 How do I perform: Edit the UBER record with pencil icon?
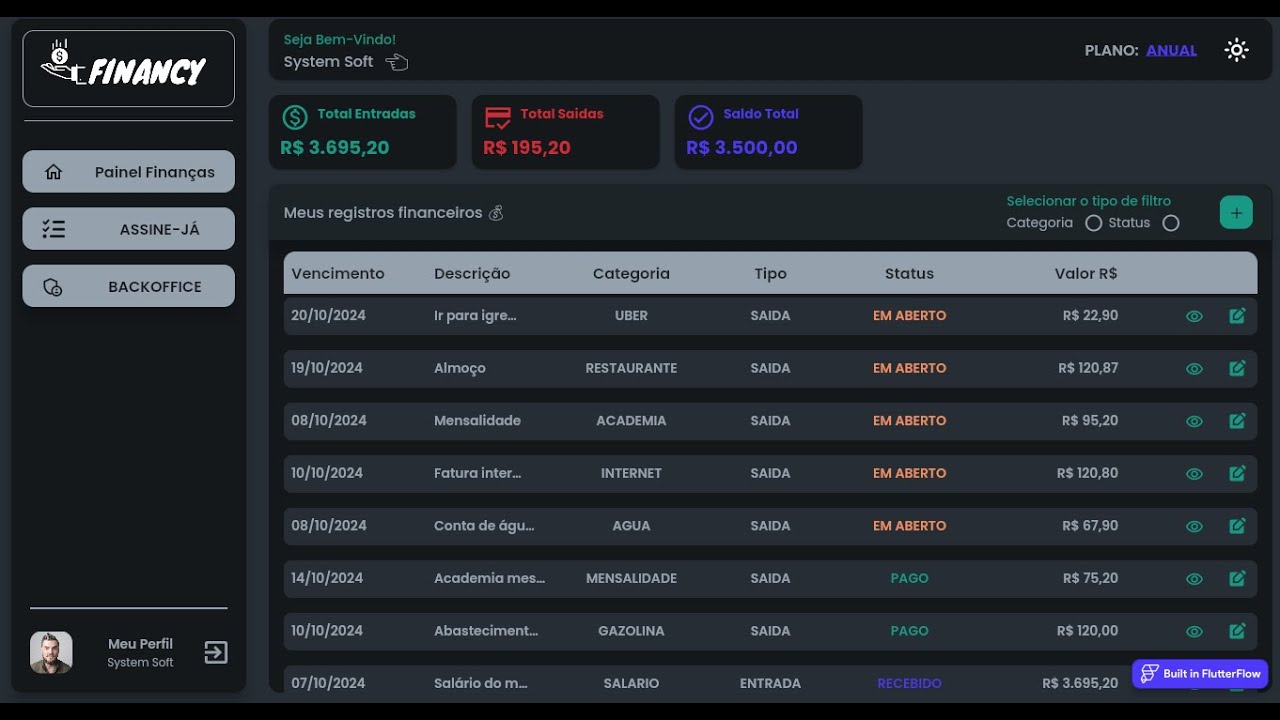[1237, 316]
